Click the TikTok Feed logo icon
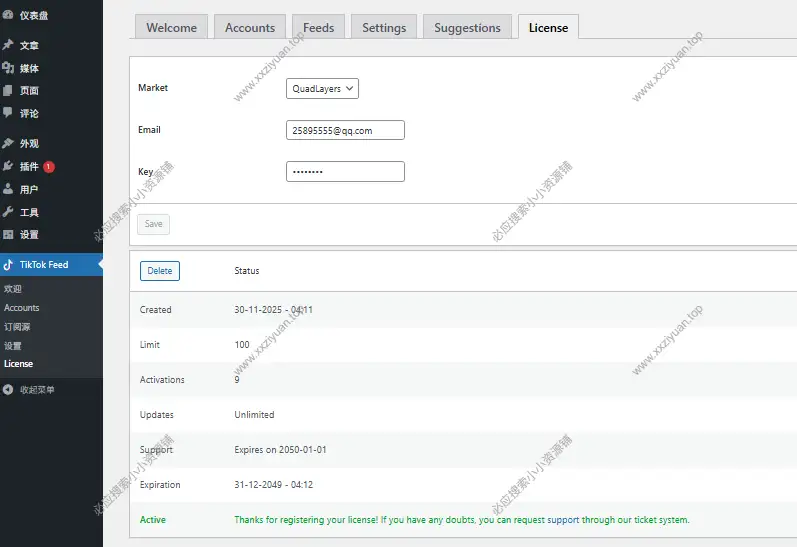The height and width of the screenshot is (547, 797). click(x=8, y=265)
